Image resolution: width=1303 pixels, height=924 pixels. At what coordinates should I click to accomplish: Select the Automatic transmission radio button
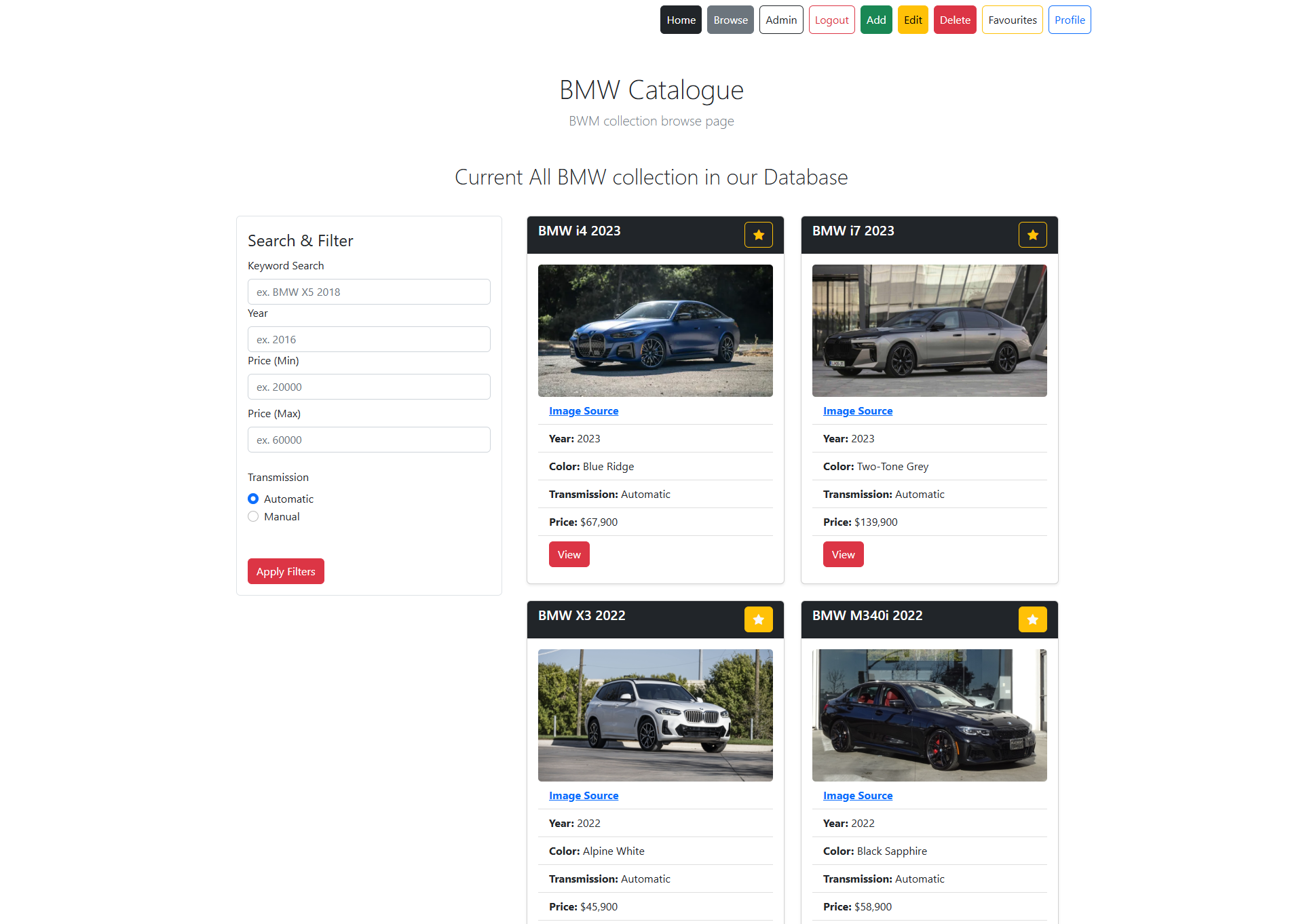(253, 499)
